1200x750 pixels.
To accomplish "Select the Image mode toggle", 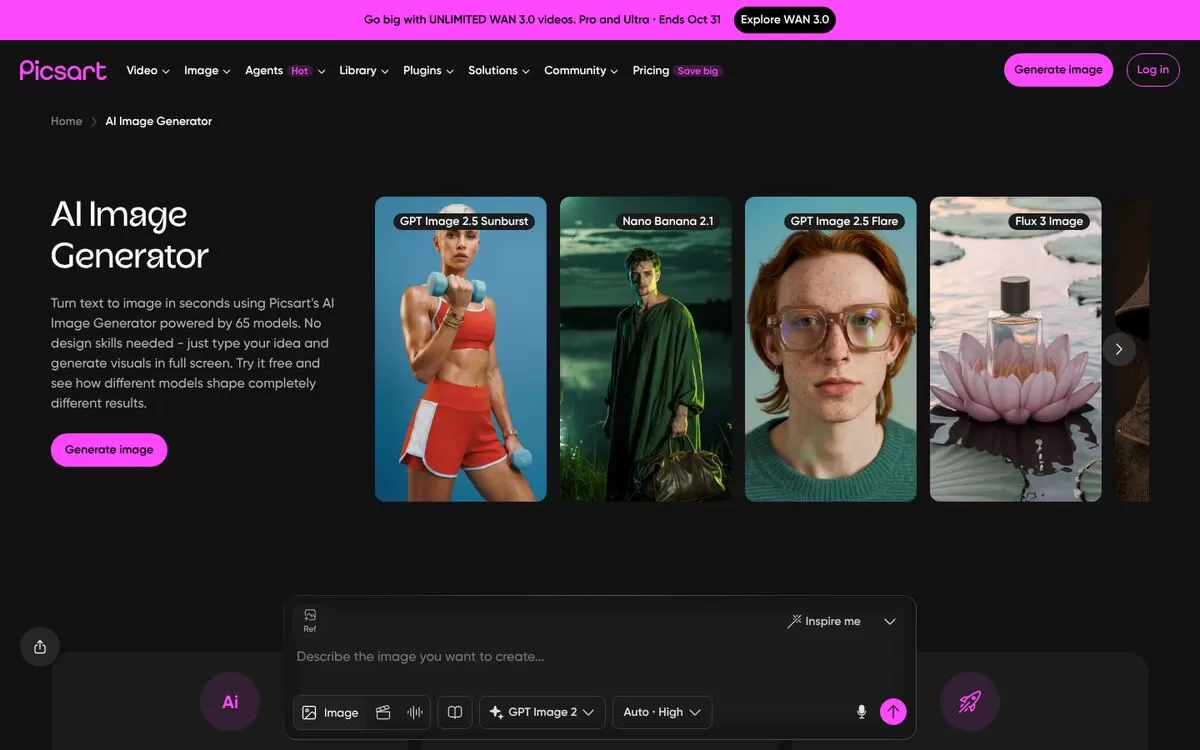I will 330,712.
